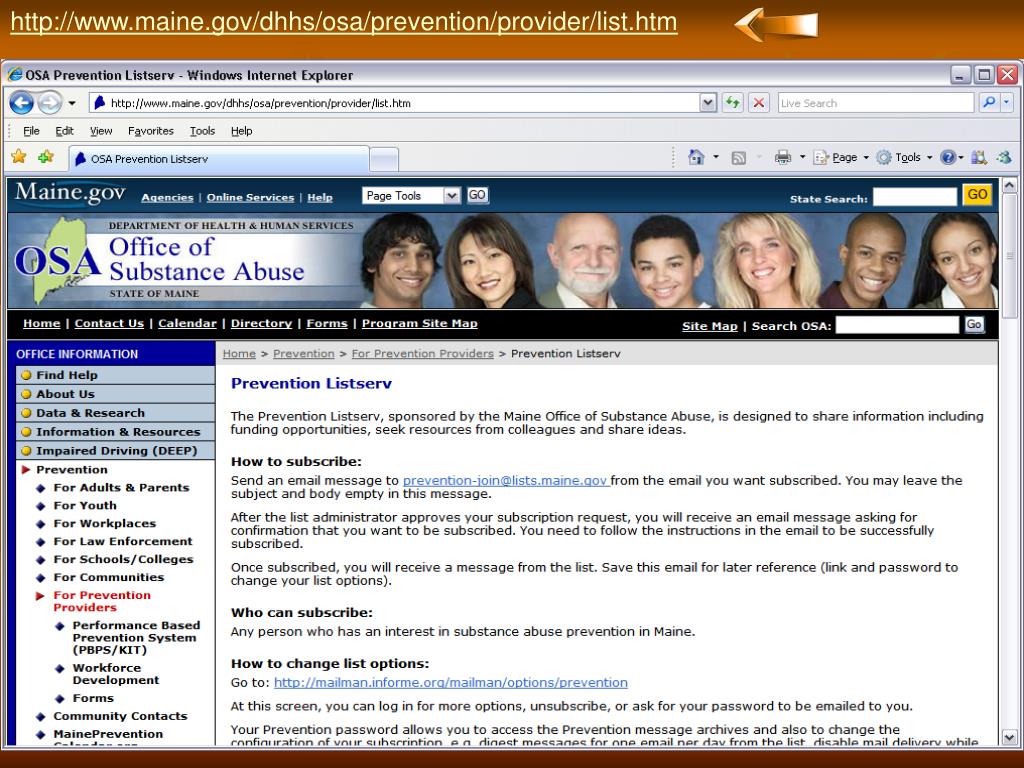Click the prevention-join@lists.maine.gov email link
Viewport: 1024px width, 768px height.
(506, 480)
